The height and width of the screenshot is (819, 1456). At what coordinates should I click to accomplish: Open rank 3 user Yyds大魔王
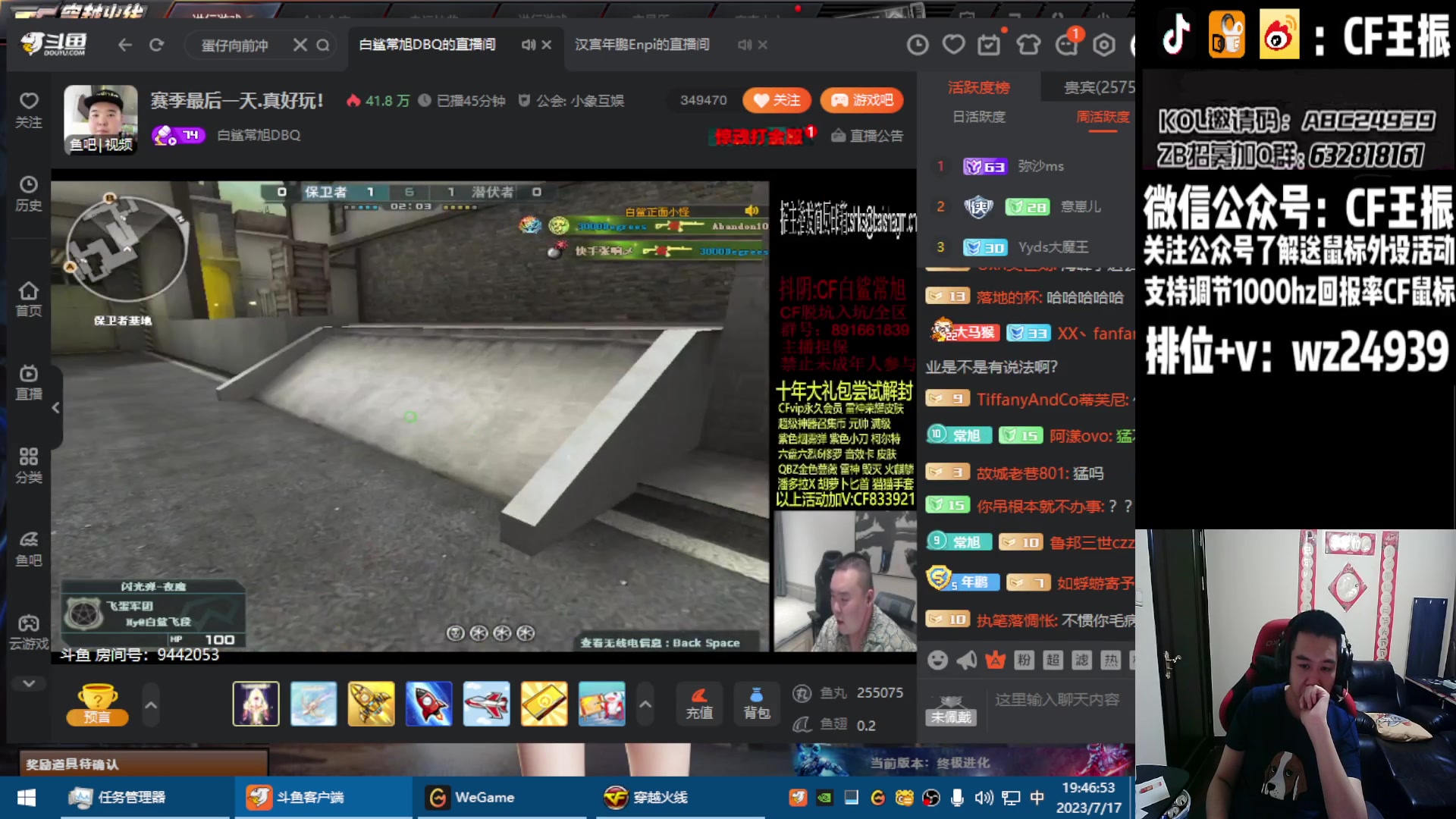point(1053,247)
